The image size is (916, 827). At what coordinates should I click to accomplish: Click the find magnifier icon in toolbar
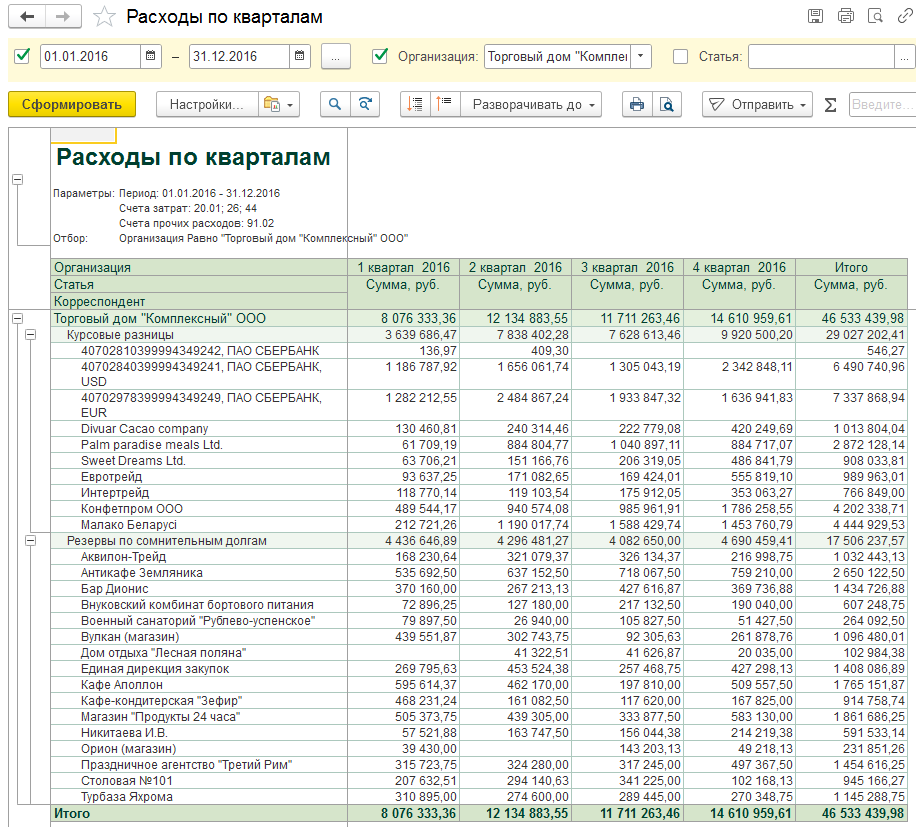coord(335,104)
